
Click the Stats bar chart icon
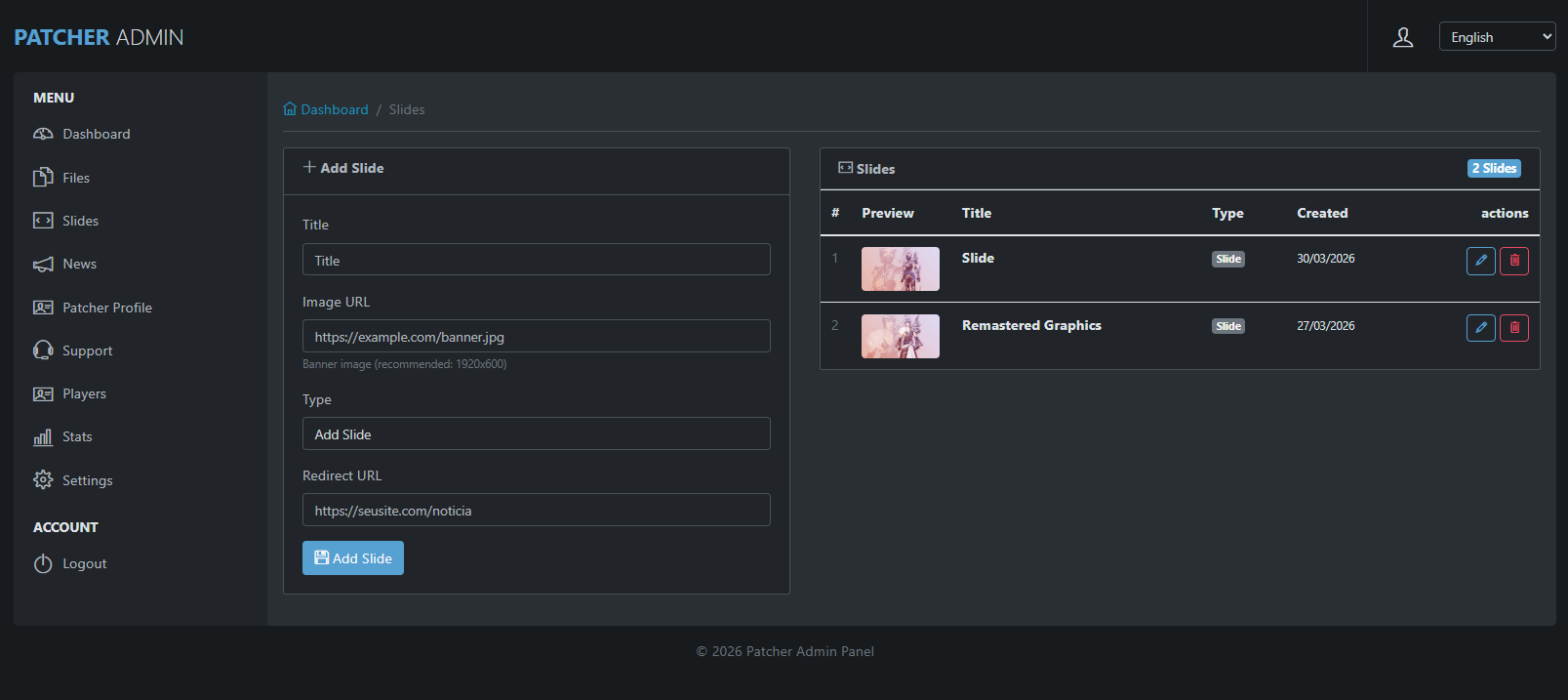pos(43,436)
